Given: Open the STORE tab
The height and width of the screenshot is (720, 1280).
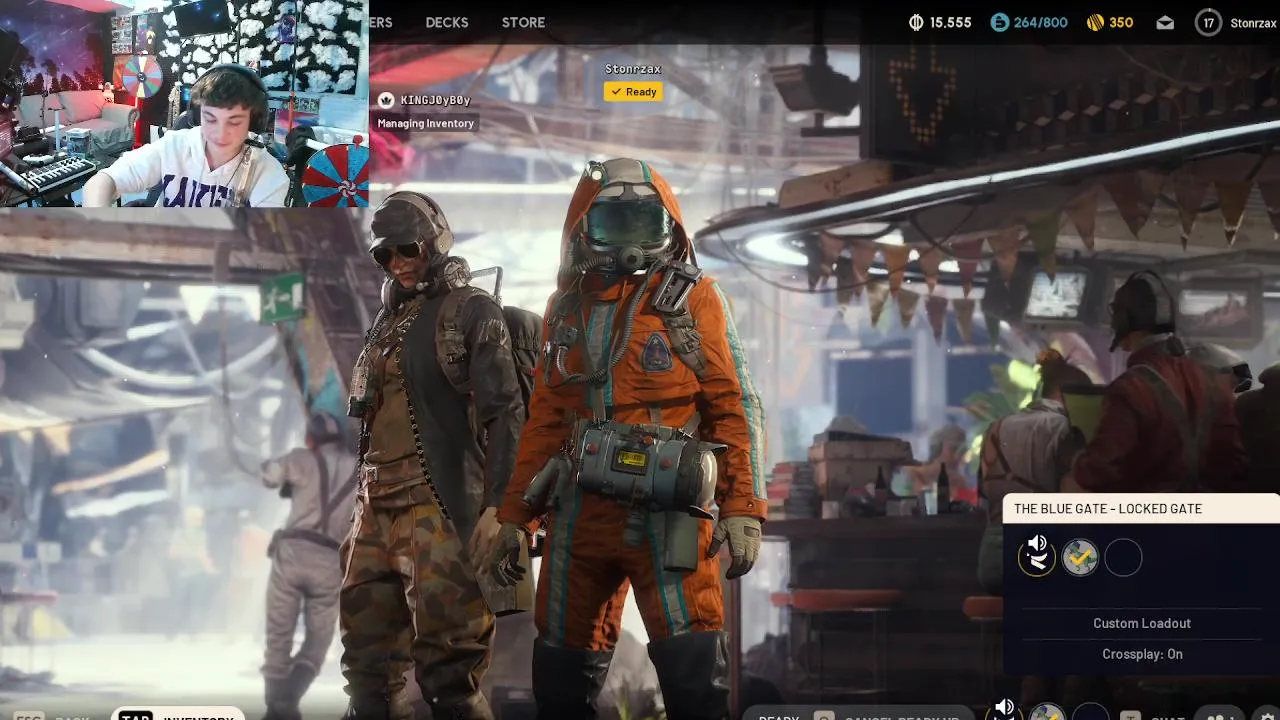Looking at the screenshot, I should click(523, 22).
